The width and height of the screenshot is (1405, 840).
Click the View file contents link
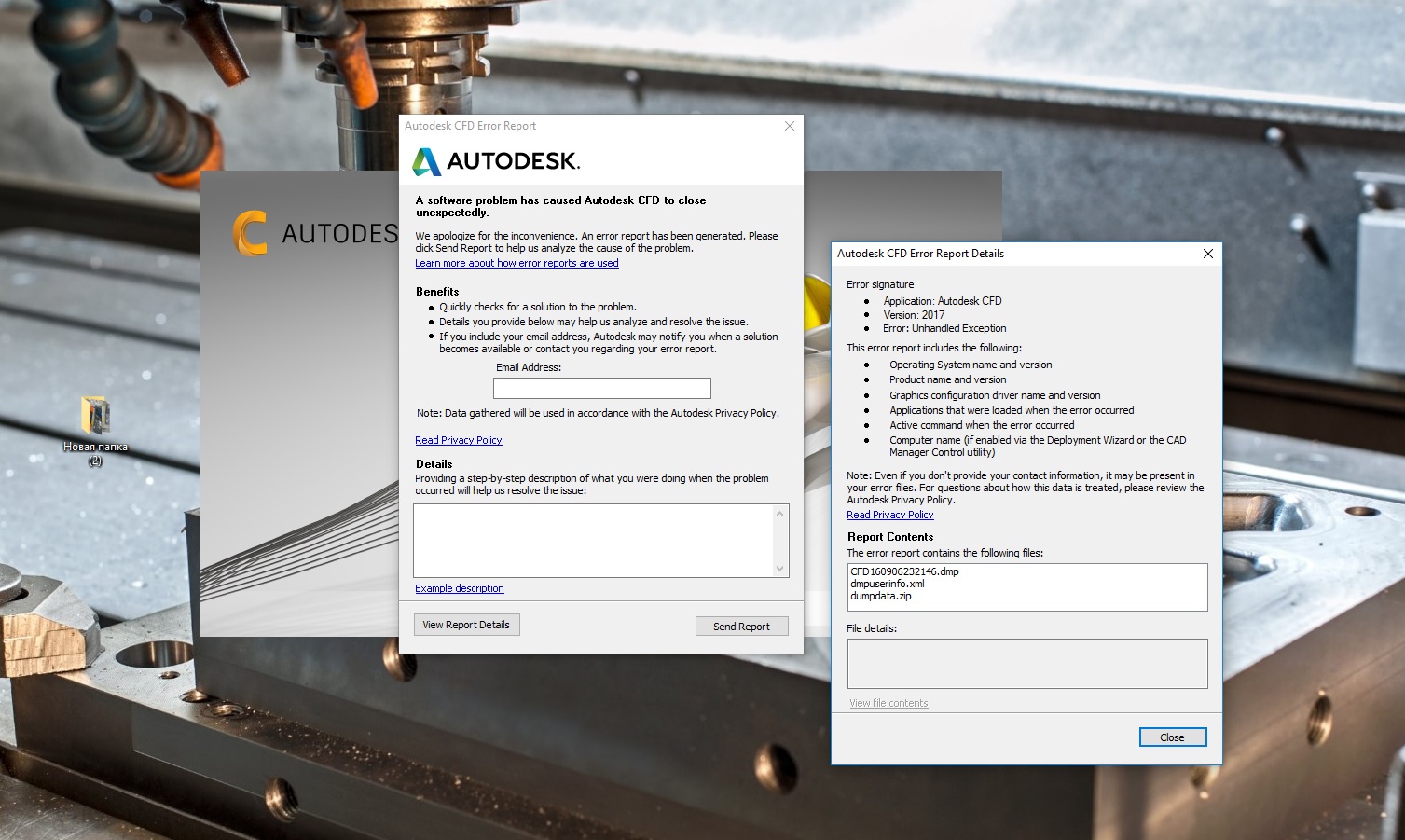tap(888, 704)
